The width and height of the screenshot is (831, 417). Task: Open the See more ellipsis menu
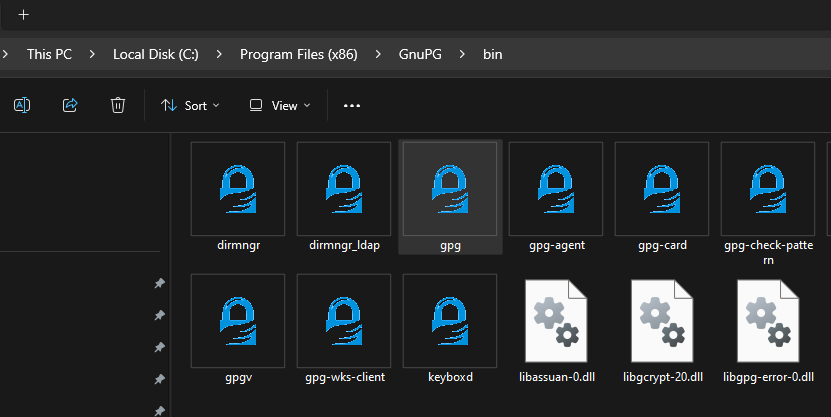(x=352, y=105)
